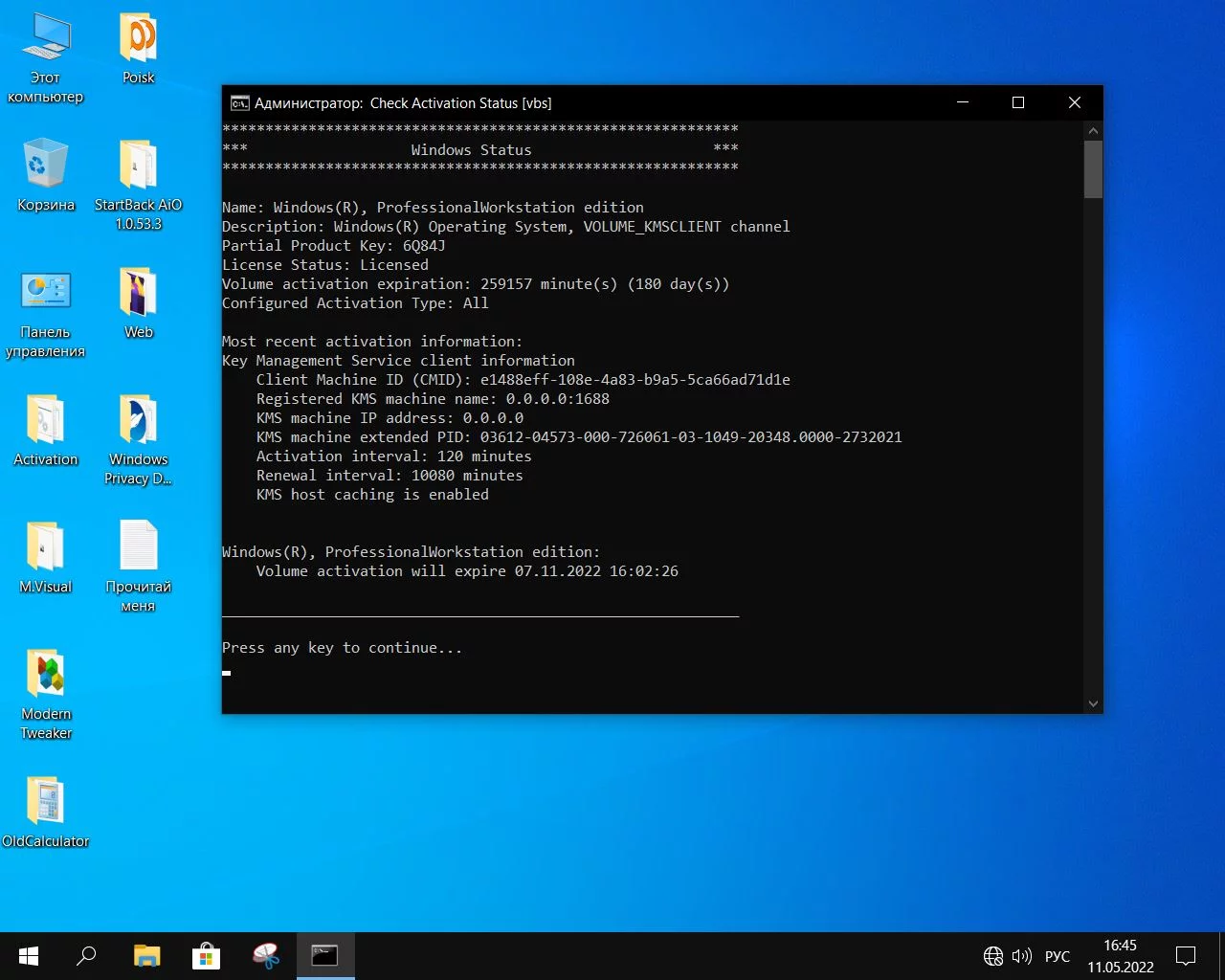
Task: Launch File Explorer from the taskbar
Action: point(146,956)
